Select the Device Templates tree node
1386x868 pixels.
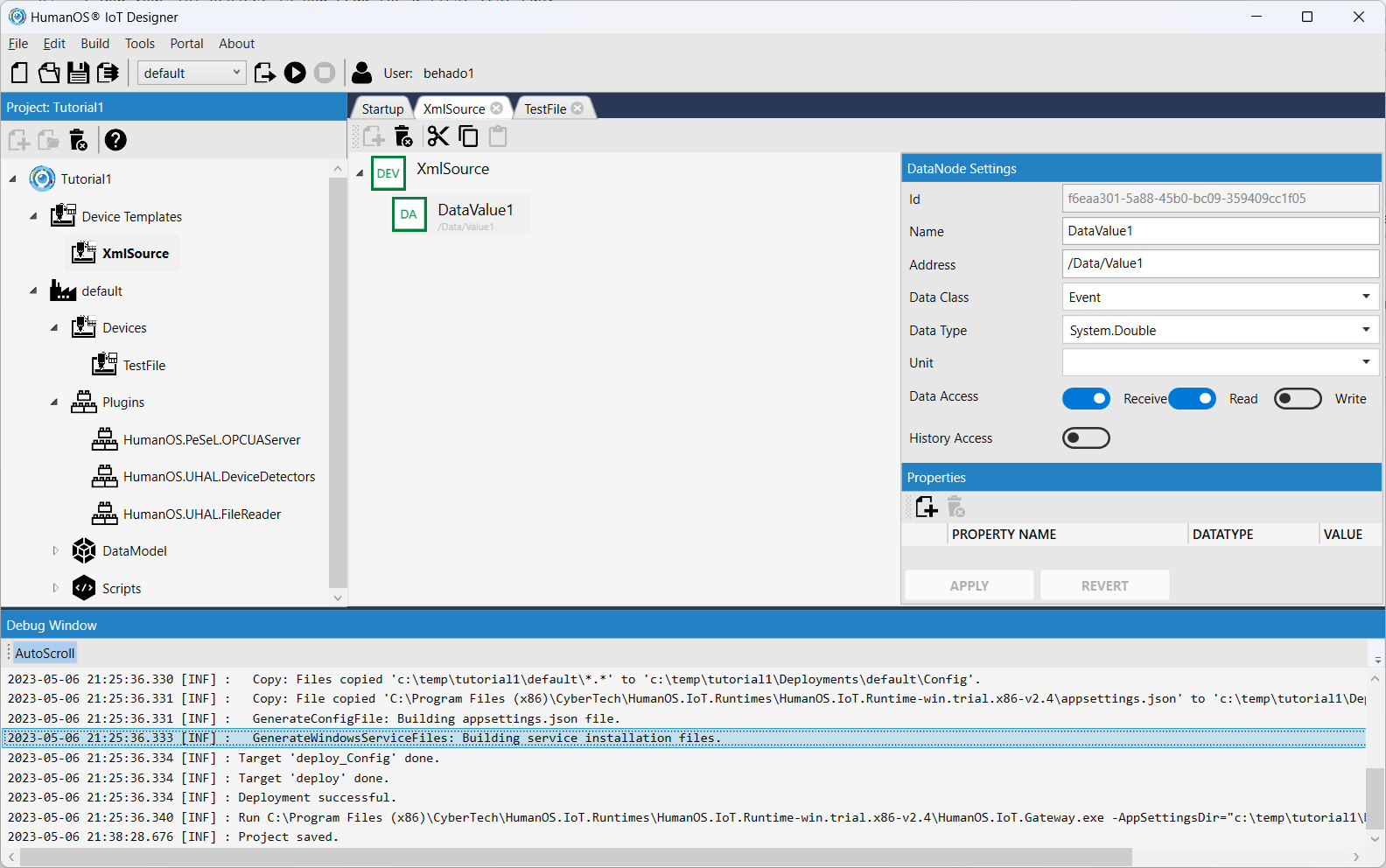tap(131, 217)
